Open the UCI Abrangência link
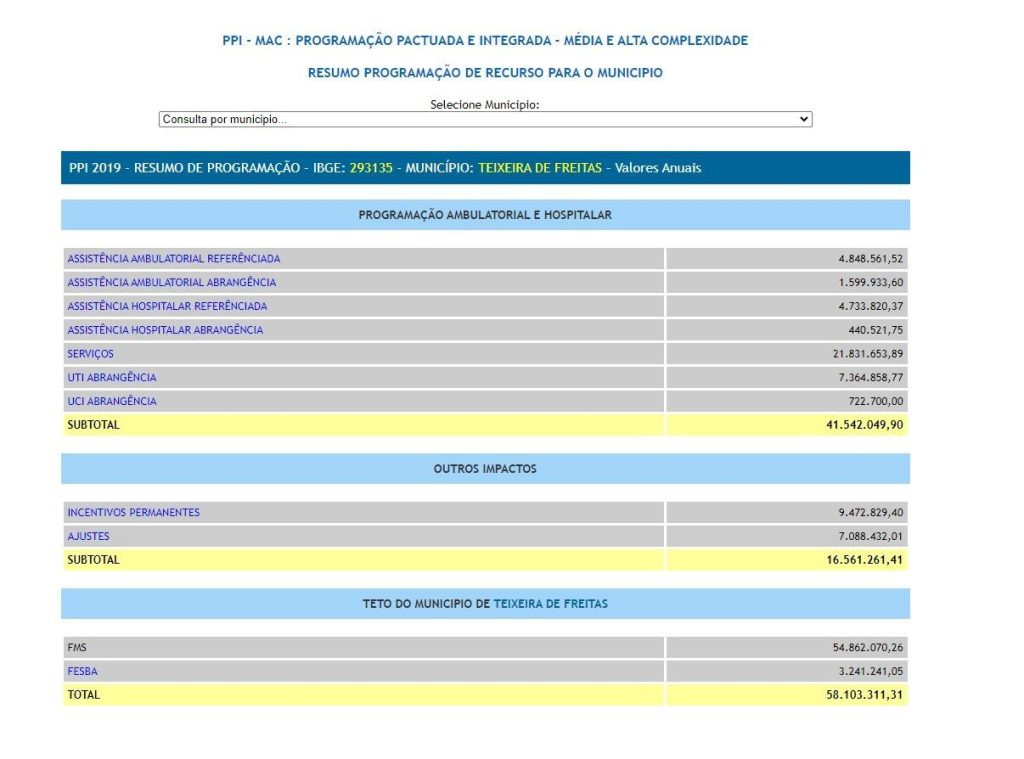Viewport: 1024px width, 759px height. [x=111, y=401]
